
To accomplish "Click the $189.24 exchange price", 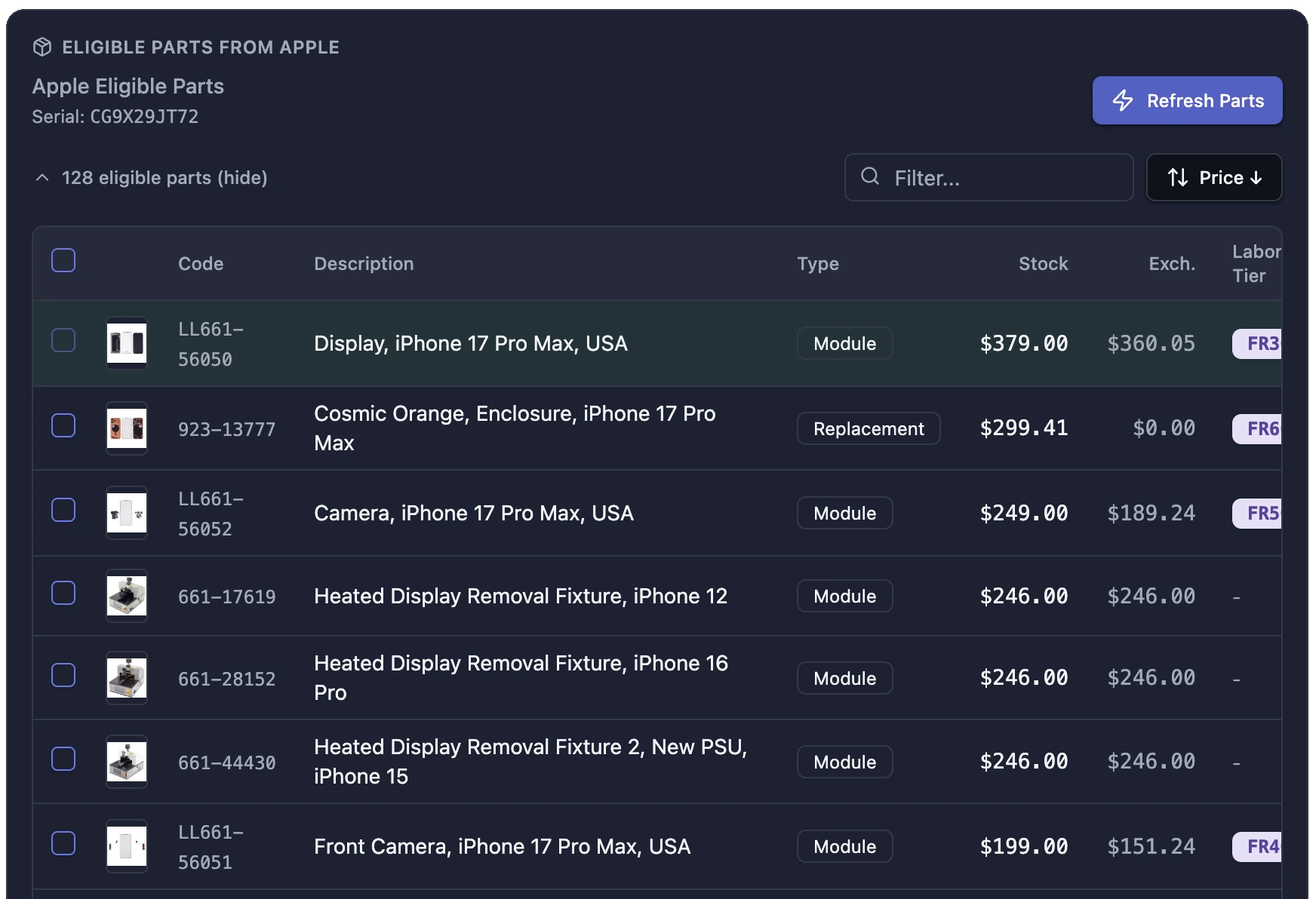I will 1151,513.
